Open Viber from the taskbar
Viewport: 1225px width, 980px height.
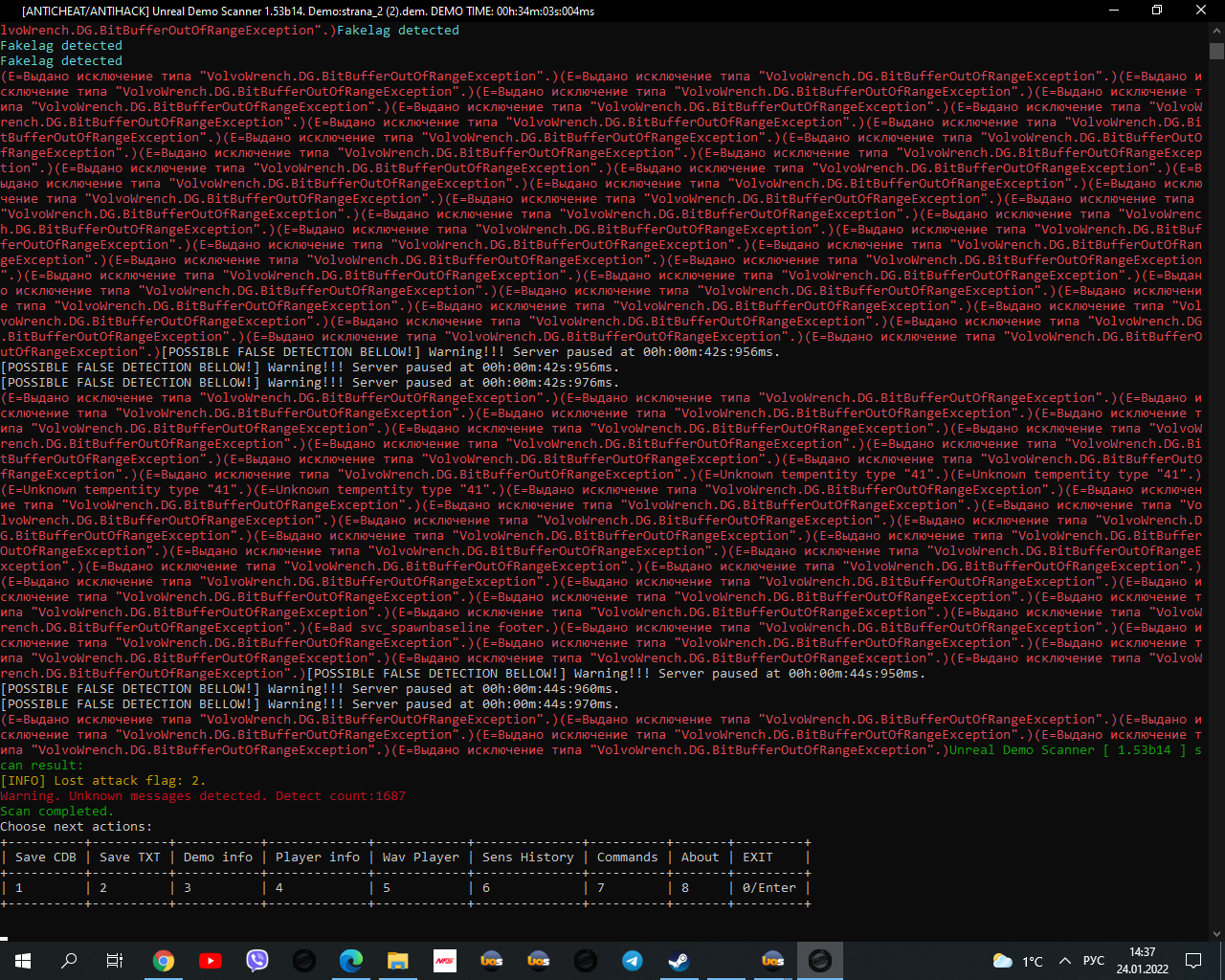click(x=257, y=961)
